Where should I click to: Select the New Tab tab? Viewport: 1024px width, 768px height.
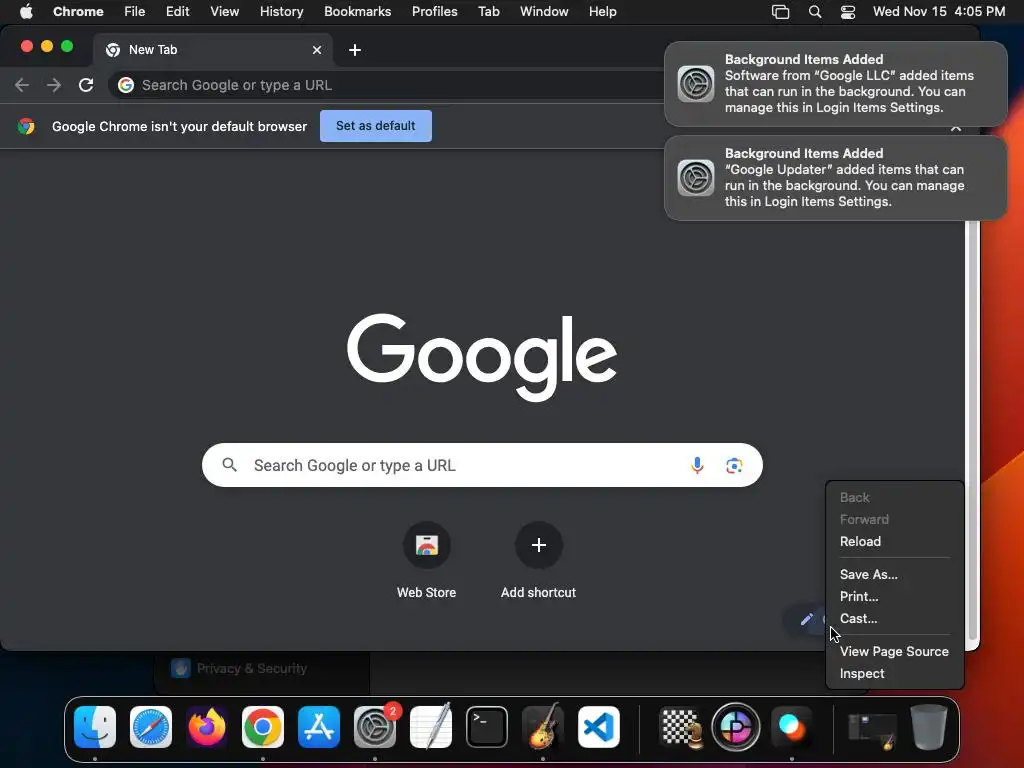click(x=212, y=50)
